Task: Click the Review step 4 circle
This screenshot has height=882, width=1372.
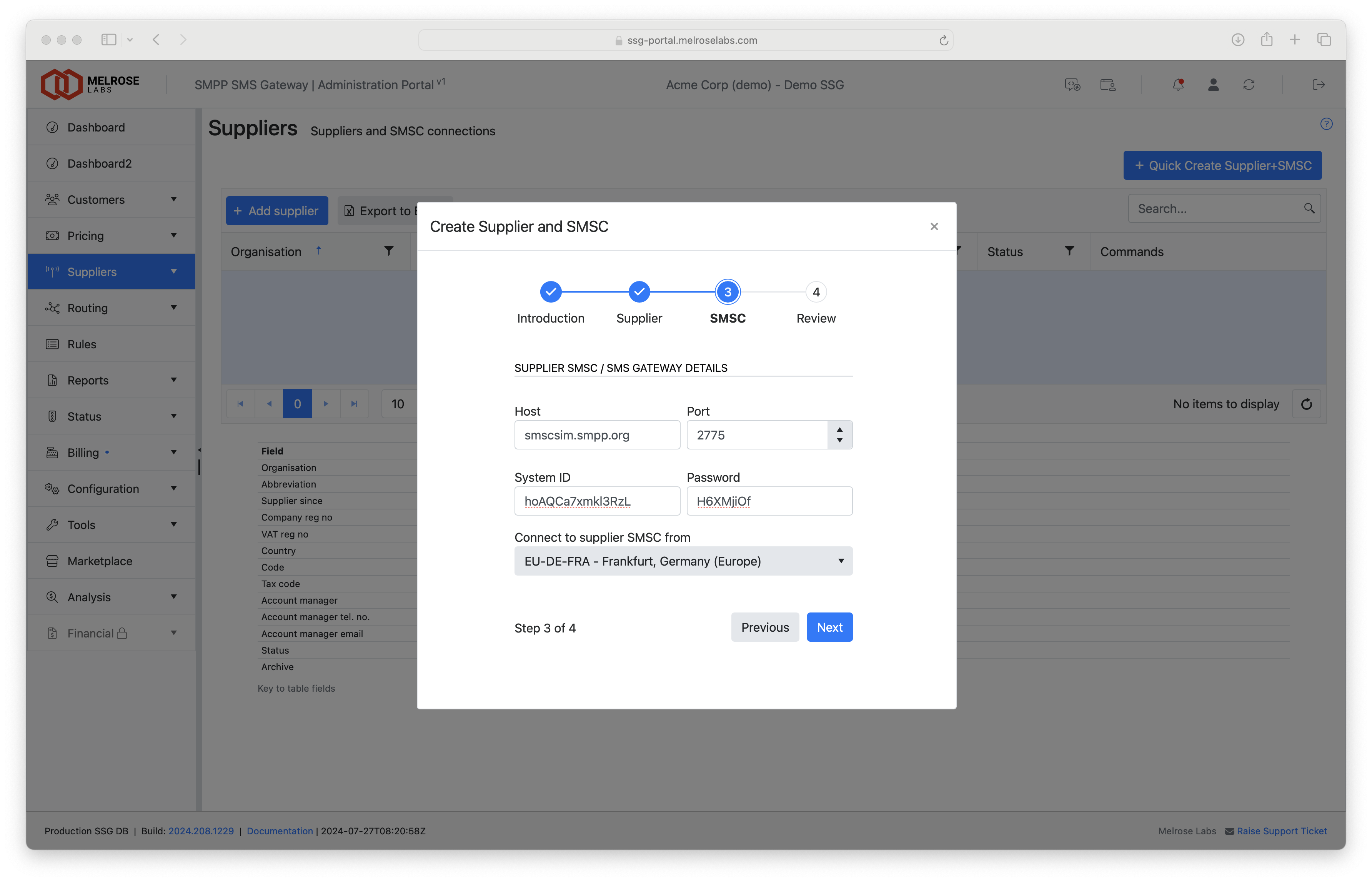Action: [816, 291]
